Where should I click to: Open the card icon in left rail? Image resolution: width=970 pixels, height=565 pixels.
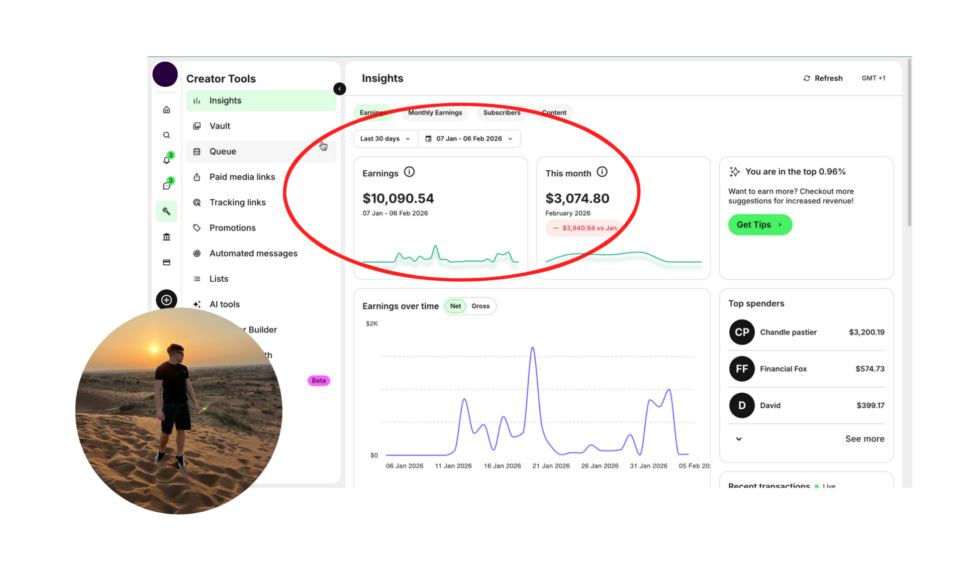pyautogui.click(x=166, y=263)
